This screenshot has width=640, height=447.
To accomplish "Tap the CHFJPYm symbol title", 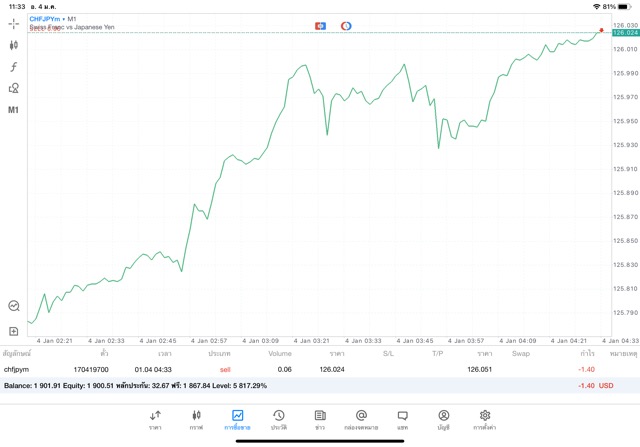I will tap(45, 19).
